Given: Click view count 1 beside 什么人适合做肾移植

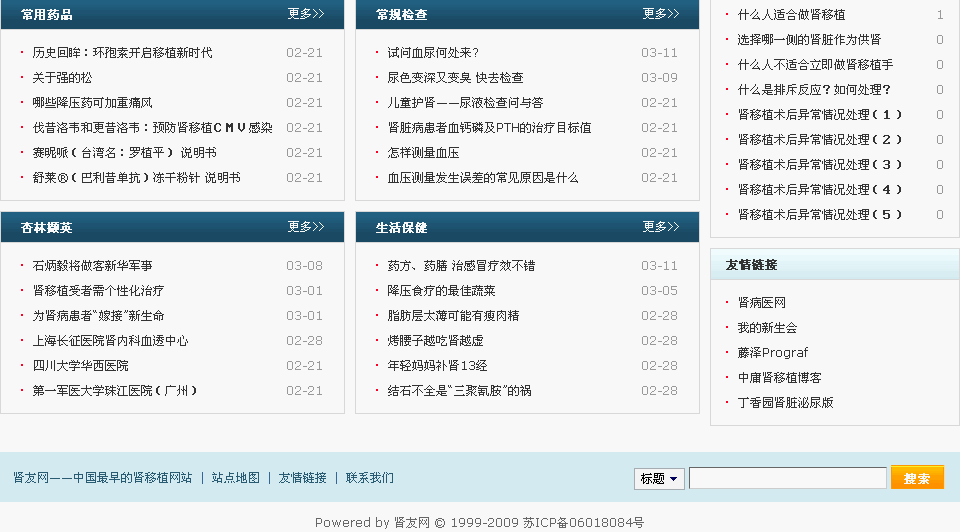Looking at the screenshot, I should coord(940,15).
